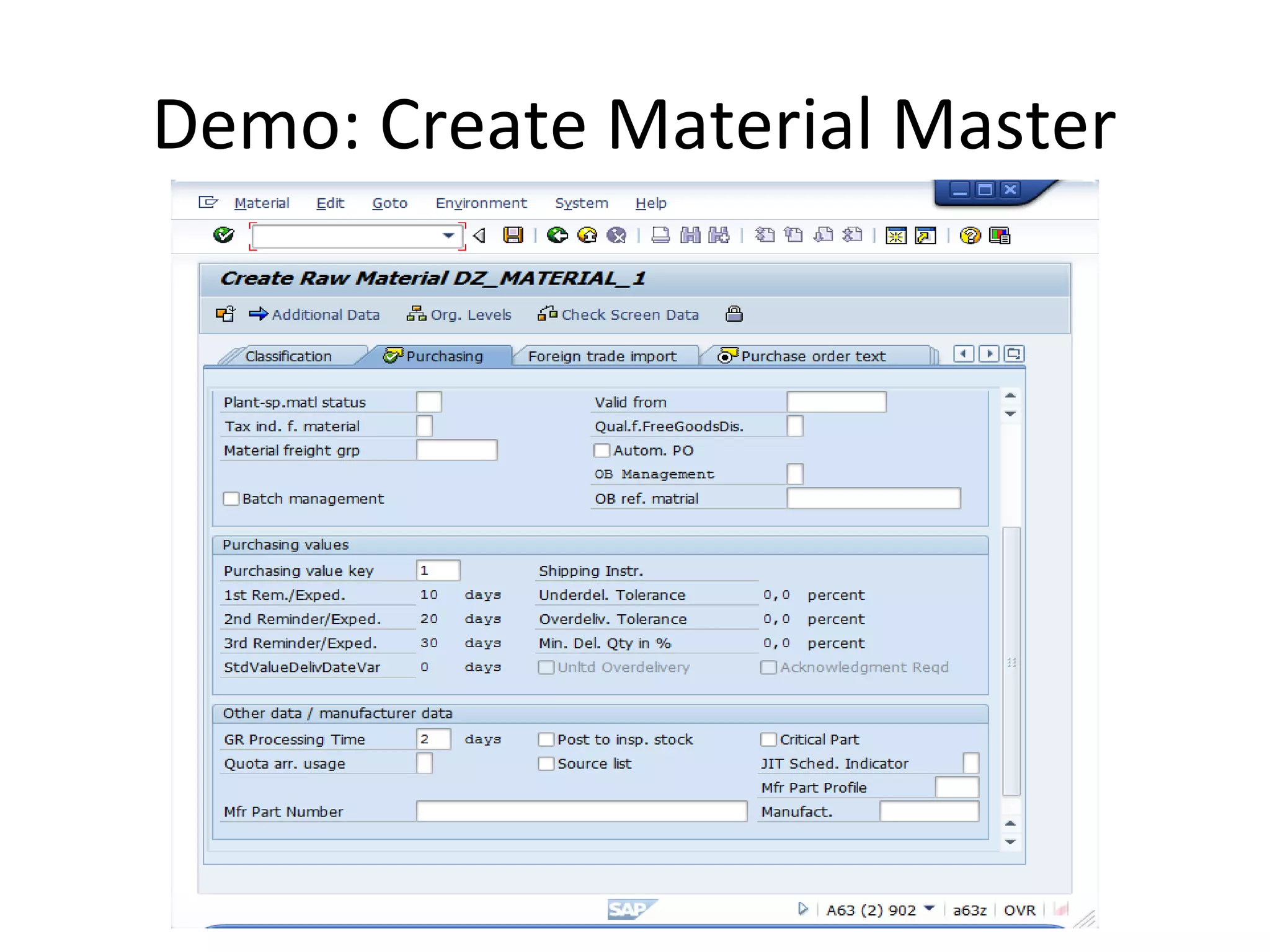
Task: Click the Manufact. input field
Action: [929, 811]
